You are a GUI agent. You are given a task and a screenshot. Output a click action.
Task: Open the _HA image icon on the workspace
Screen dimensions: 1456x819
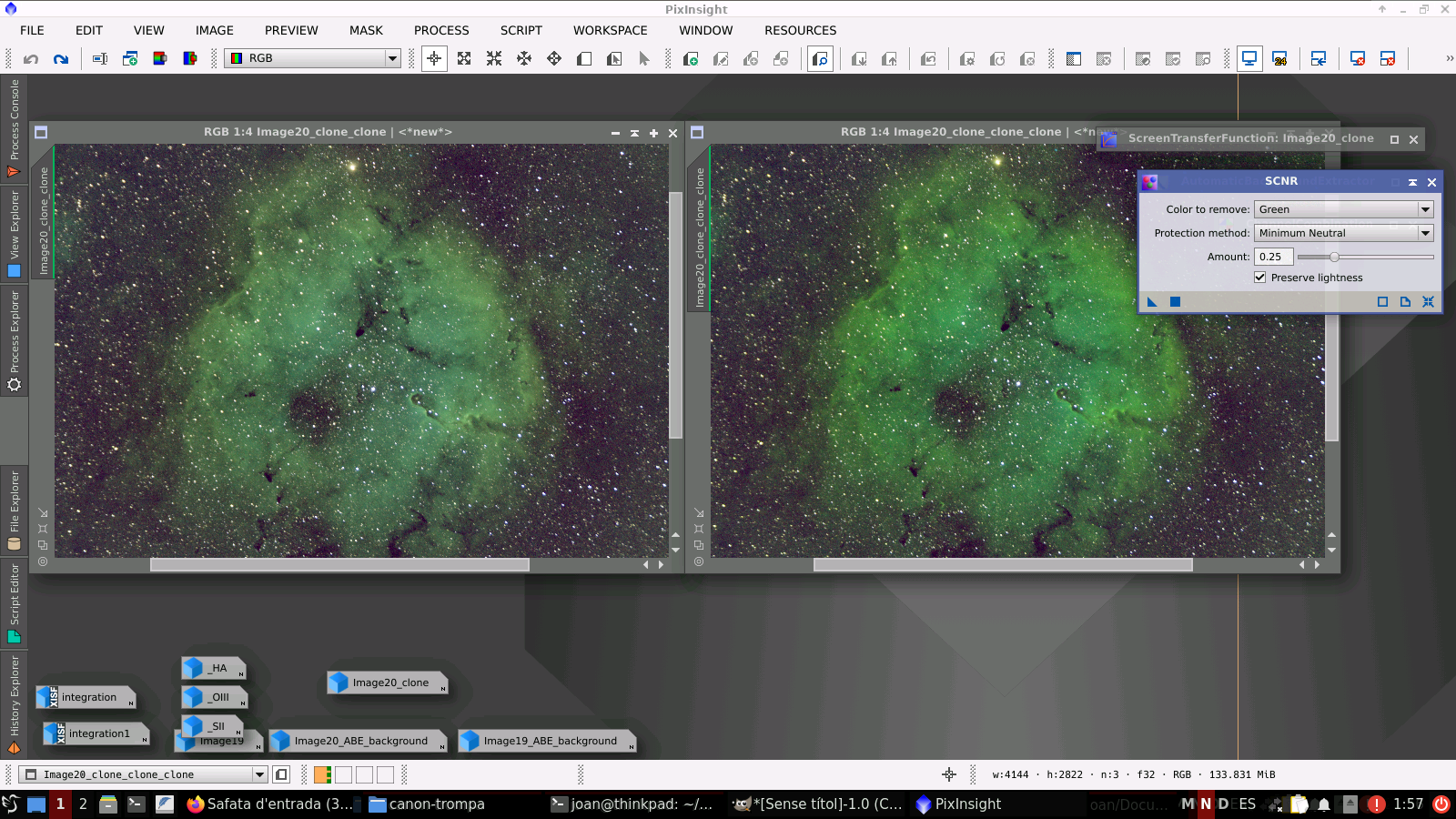click(x=213, y=668)
